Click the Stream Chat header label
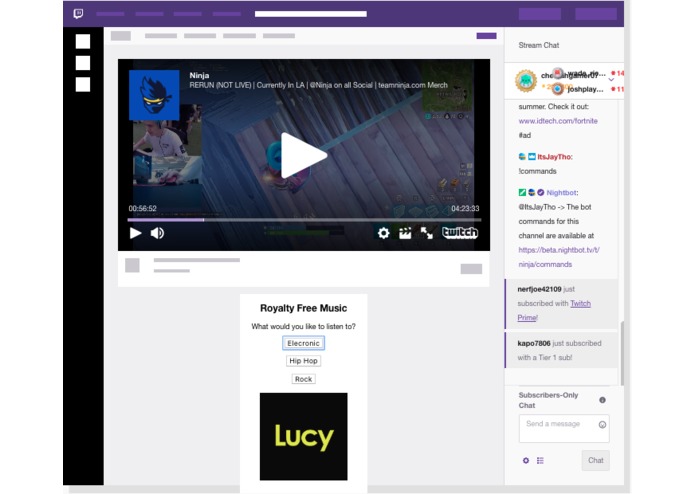695x494 pixels. pyautogui.click(x=539, y=45)
